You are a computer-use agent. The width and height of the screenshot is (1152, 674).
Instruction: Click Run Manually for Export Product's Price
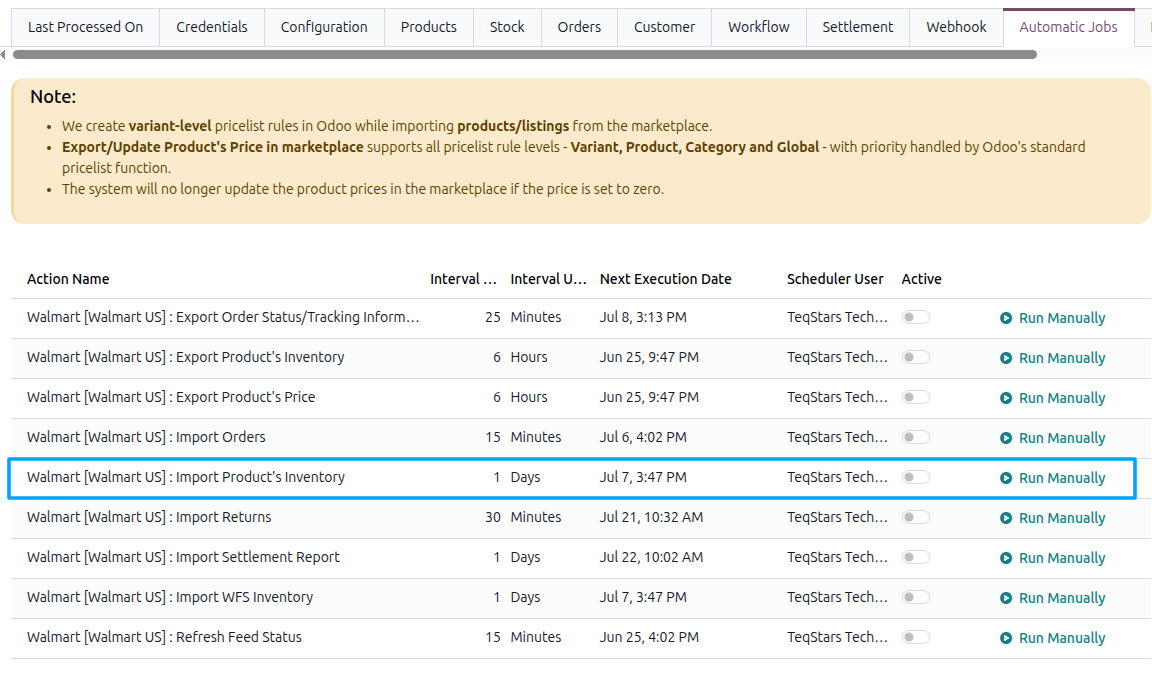tap(1052, 398)
